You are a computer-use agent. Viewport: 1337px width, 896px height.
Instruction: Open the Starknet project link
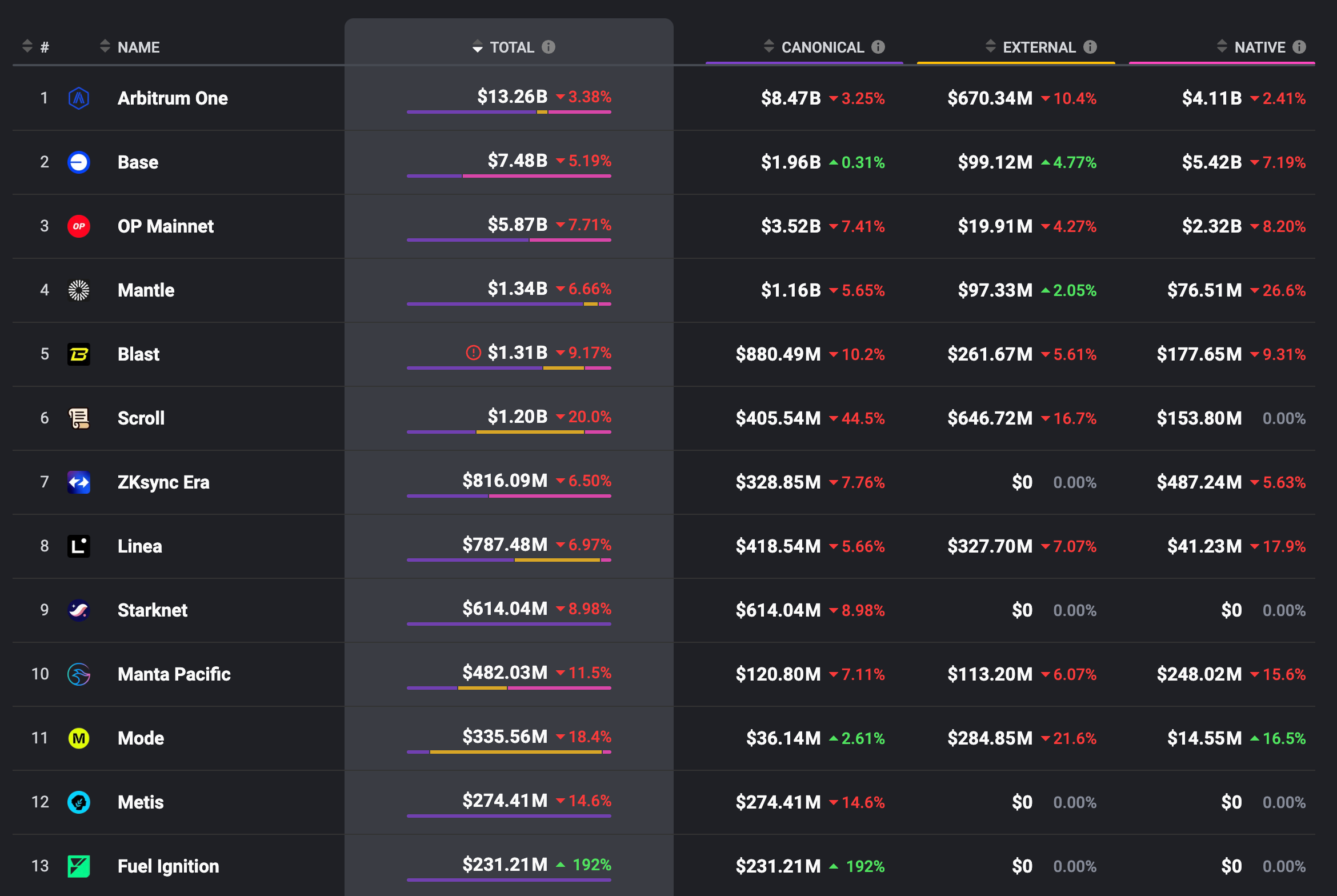point(152,610)
